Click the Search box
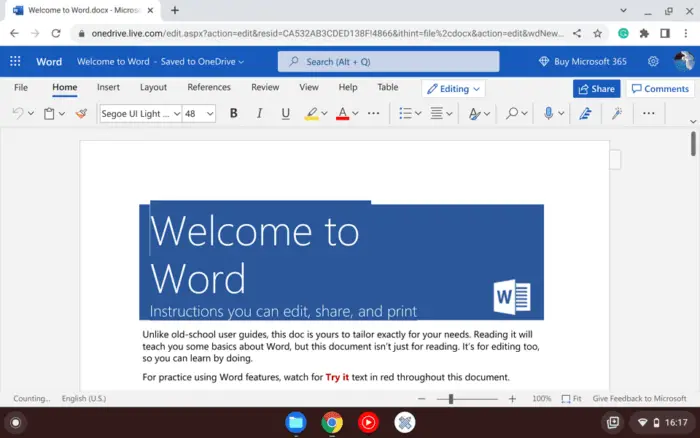 (388, 62)
